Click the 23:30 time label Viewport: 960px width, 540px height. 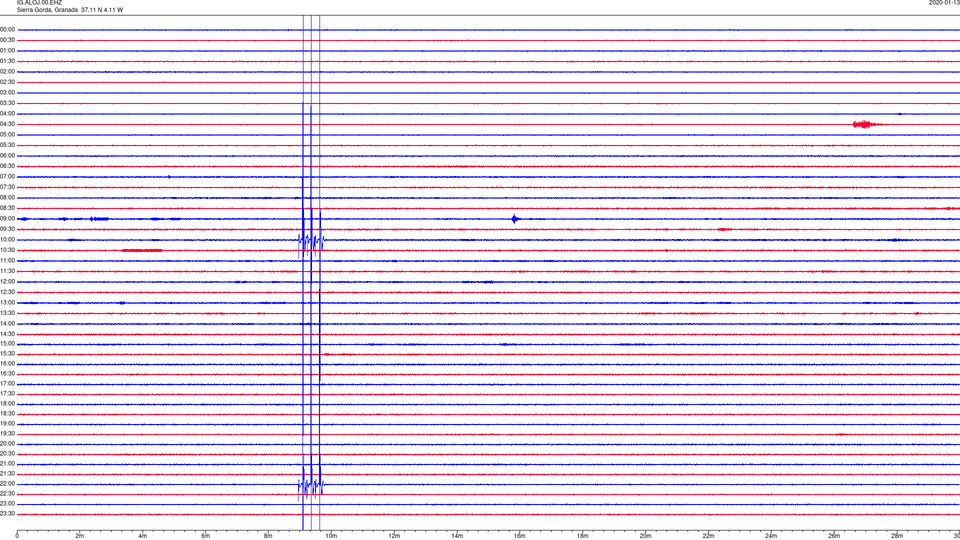click(7, 514)
